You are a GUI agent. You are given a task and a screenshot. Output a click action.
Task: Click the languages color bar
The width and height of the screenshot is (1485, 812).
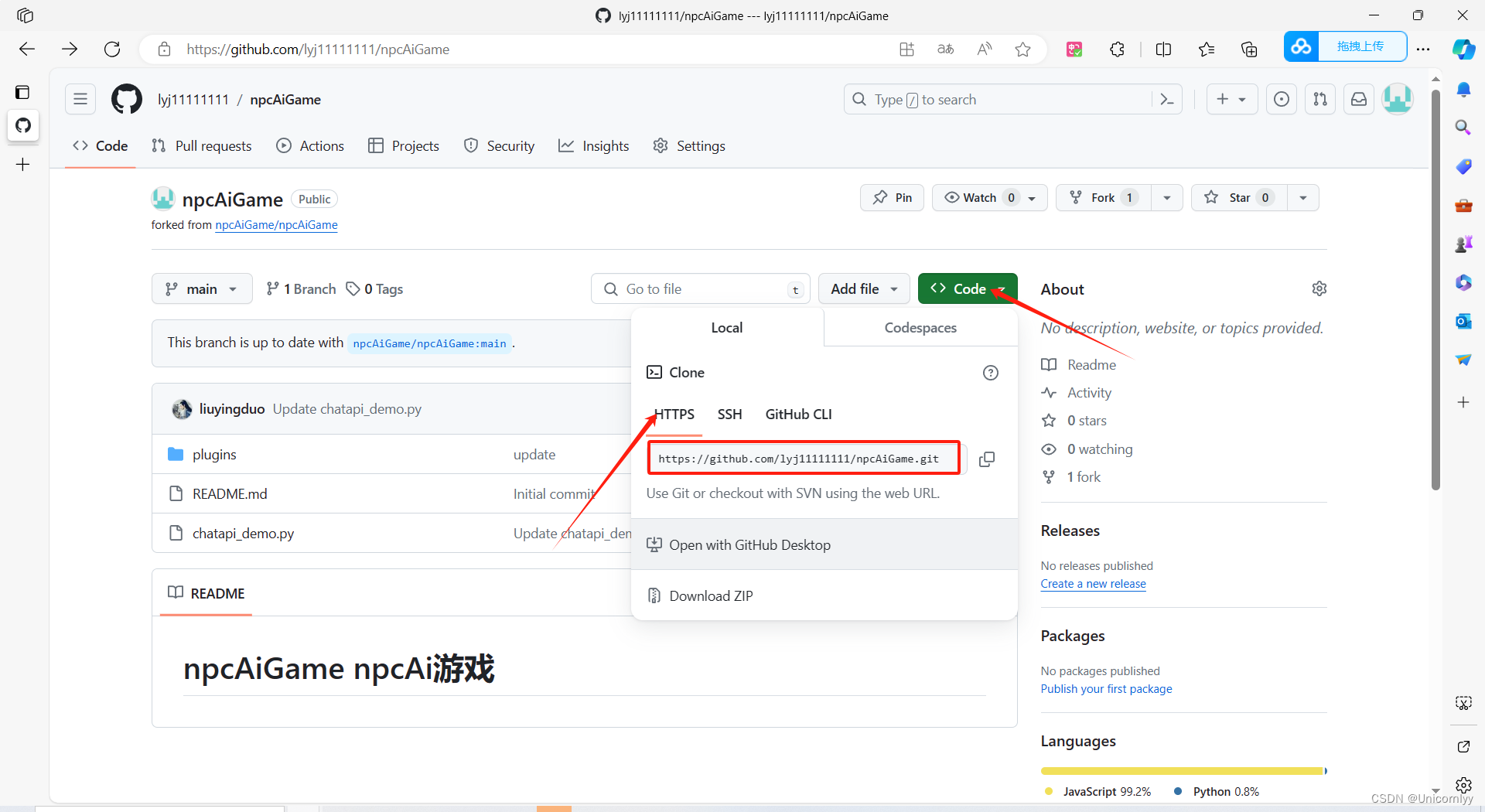[x=1183, y=771]
